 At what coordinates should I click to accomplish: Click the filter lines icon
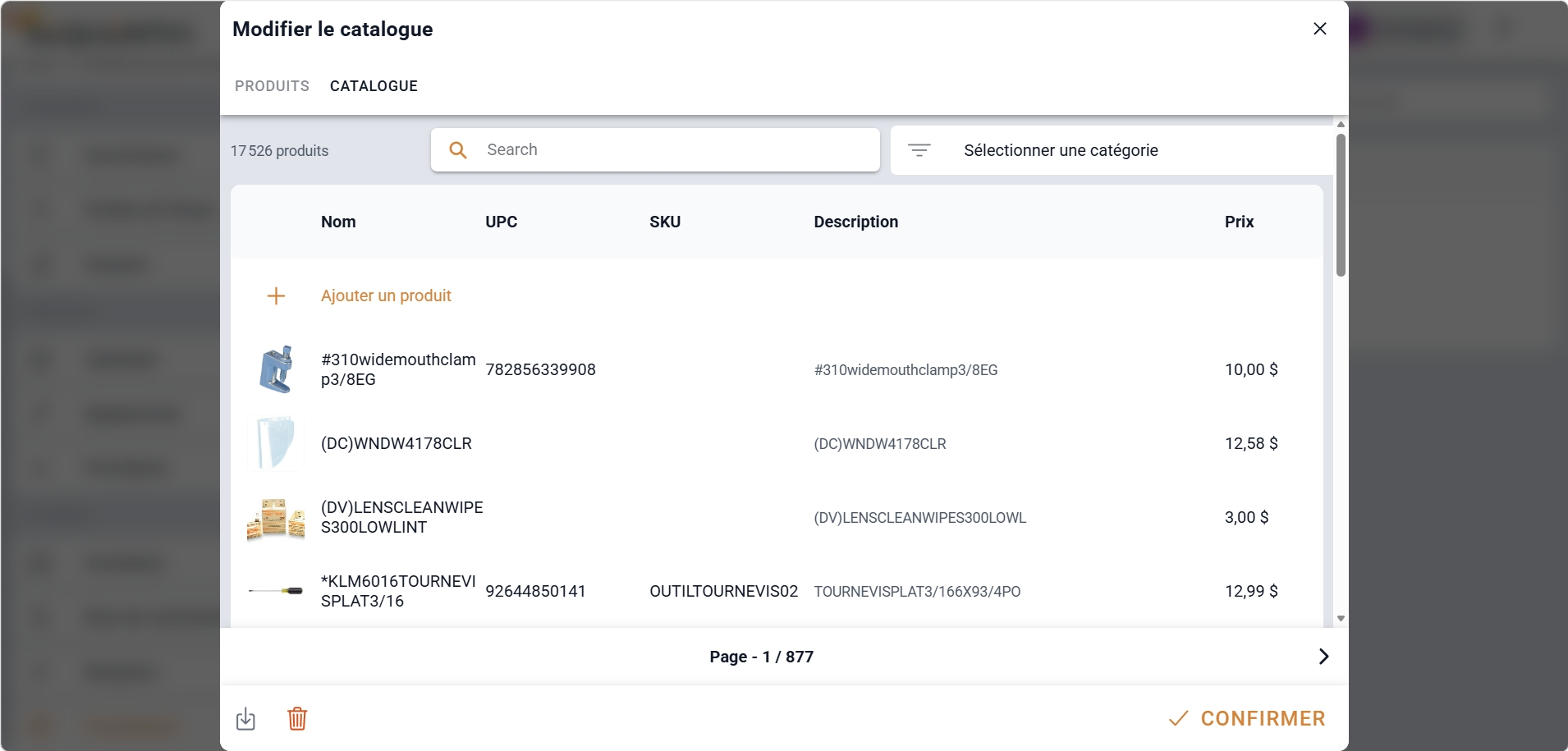919,150
